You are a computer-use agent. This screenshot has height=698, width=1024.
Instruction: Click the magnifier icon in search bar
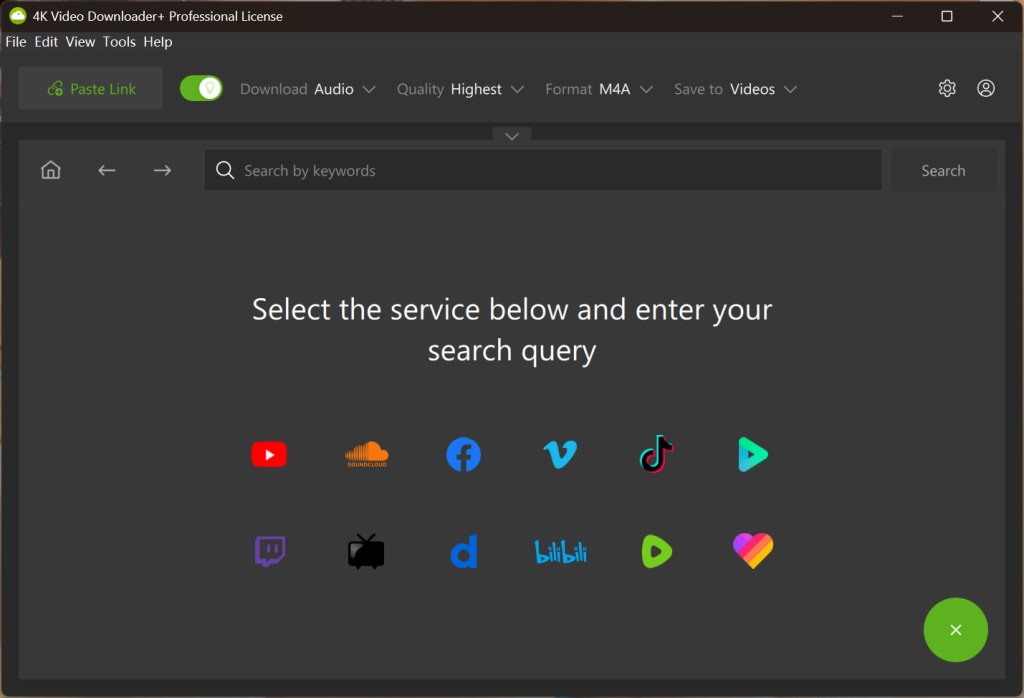[x=225, y=170]
